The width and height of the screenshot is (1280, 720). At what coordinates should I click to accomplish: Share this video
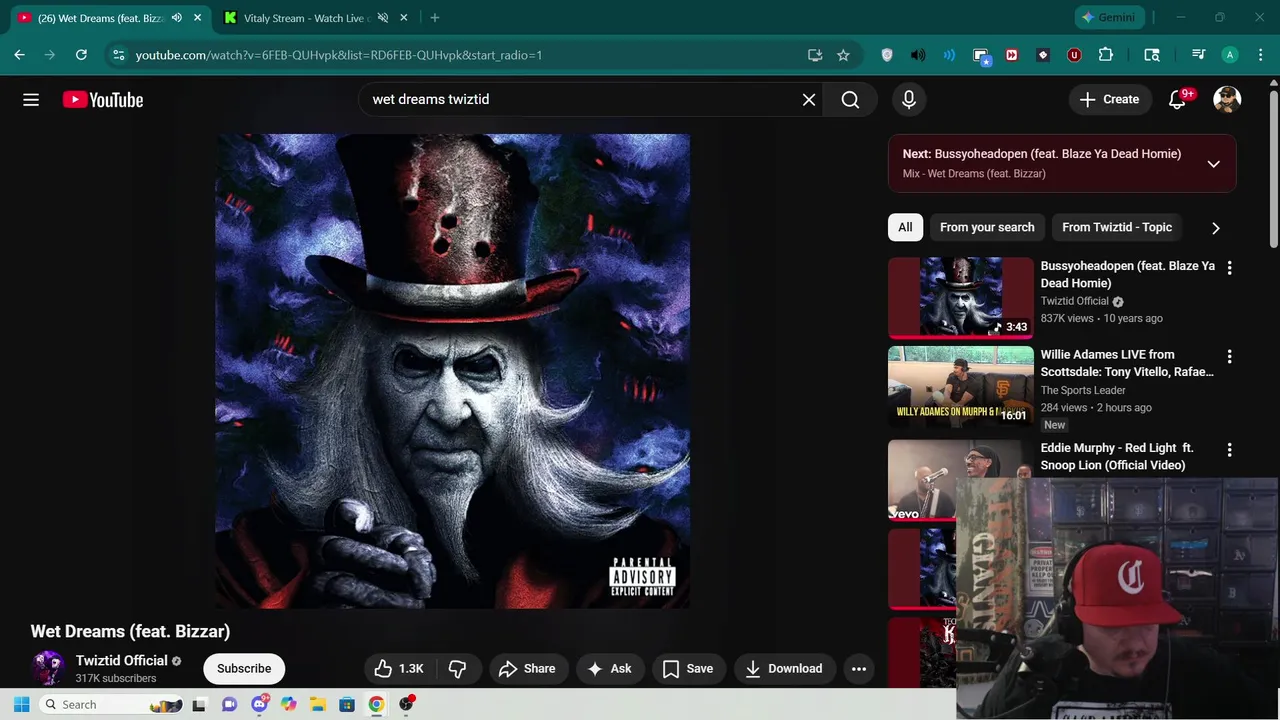coord(528,669)
